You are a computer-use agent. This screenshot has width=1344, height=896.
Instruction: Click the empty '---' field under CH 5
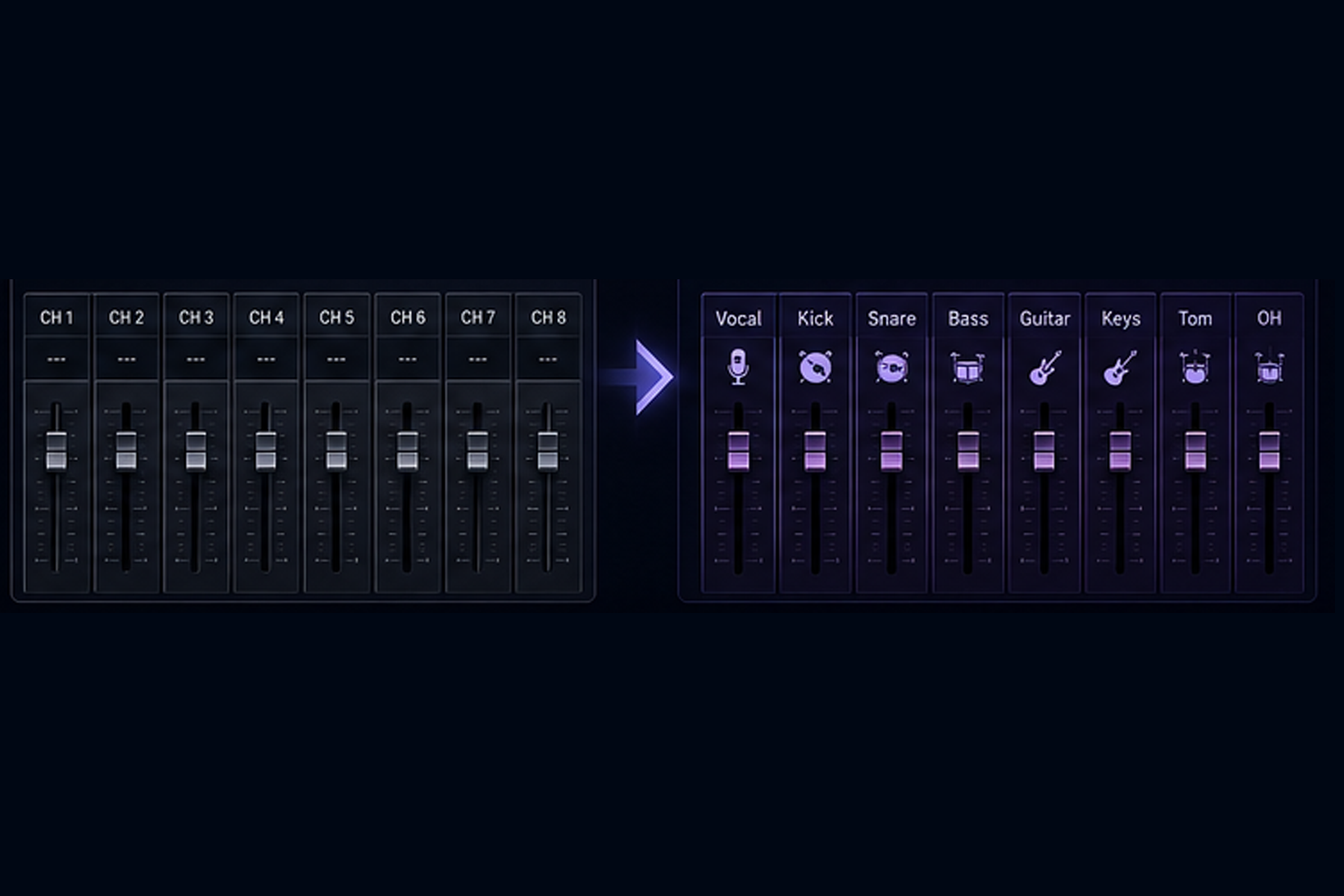336,359
